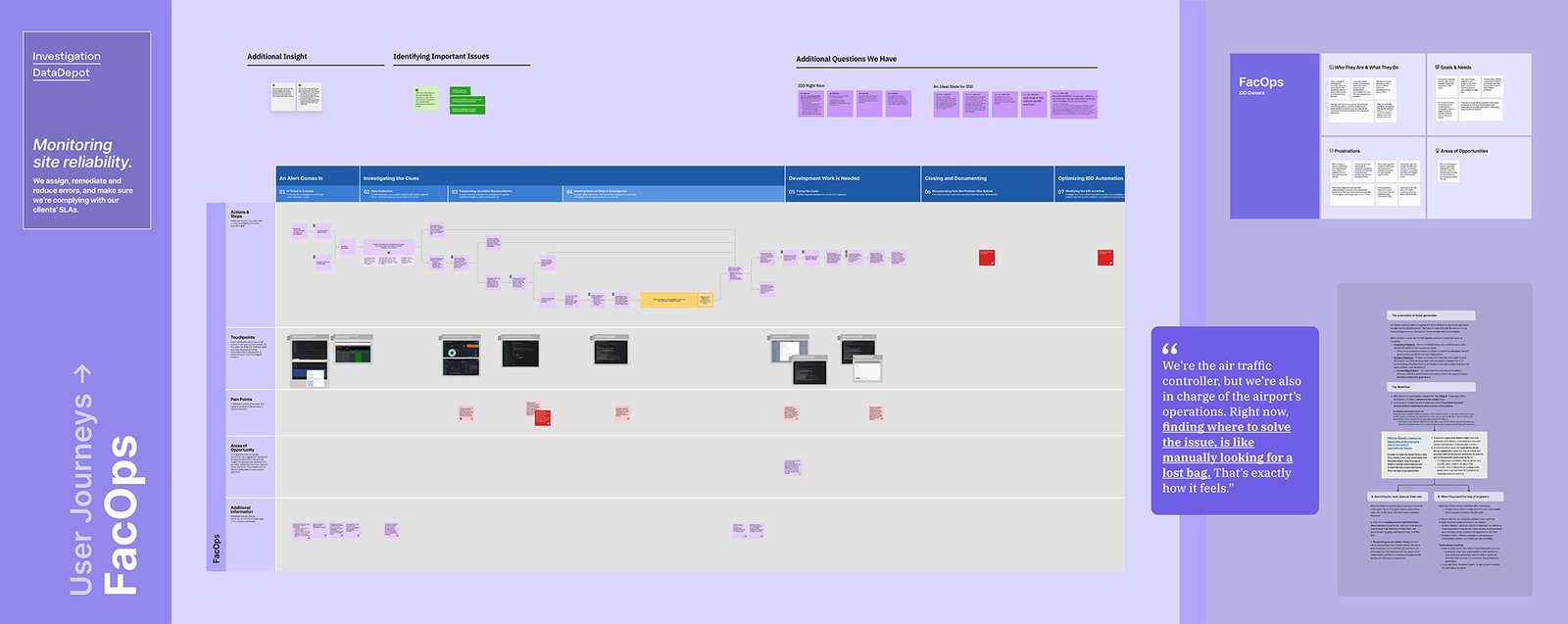Select red sticky note under Optimizing IDD Automation

(x=1105, y=258)
